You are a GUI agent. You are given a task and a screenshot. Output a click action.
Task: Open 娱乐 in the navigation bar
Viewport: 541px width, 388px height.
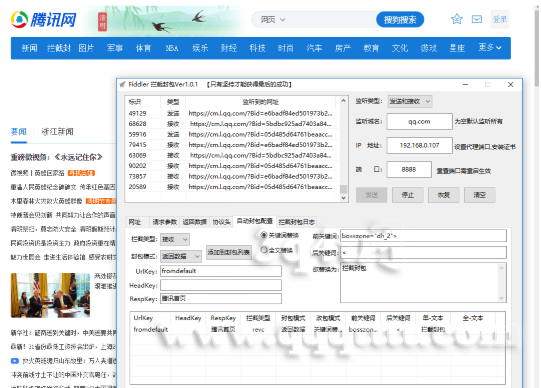[200, 48]
